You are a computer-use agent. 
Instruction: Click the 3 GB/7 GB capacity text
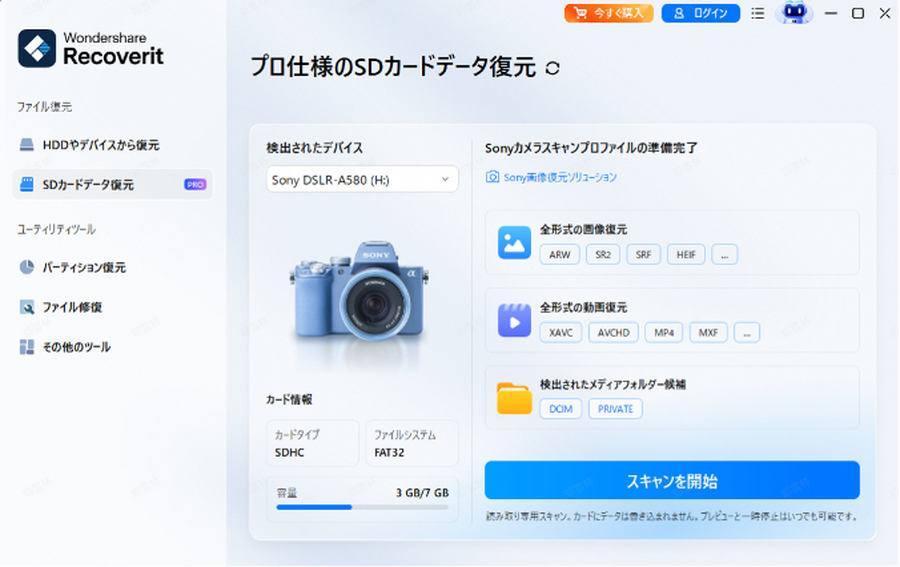pyautogui.click(x=422, y=493)
